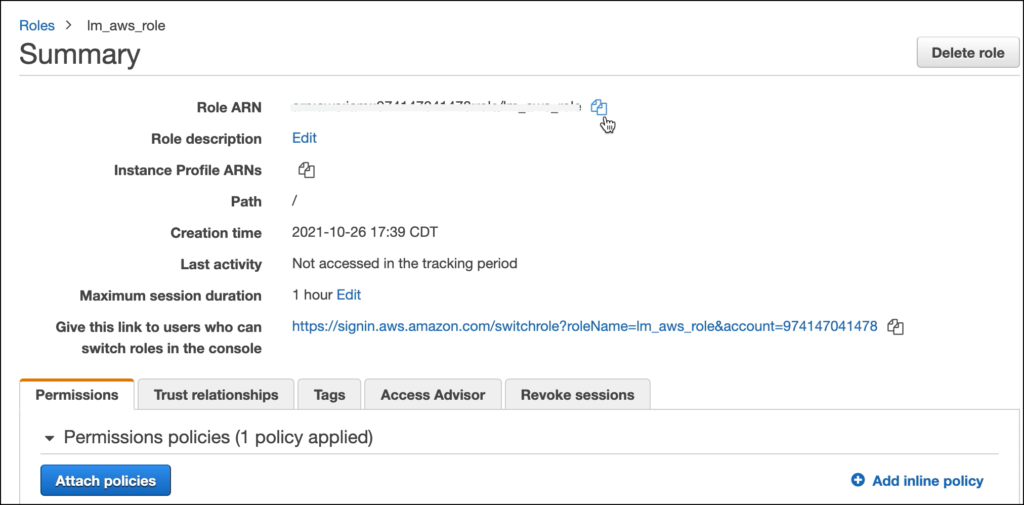Switch to the Trust relationships tab

click(216, 395)
